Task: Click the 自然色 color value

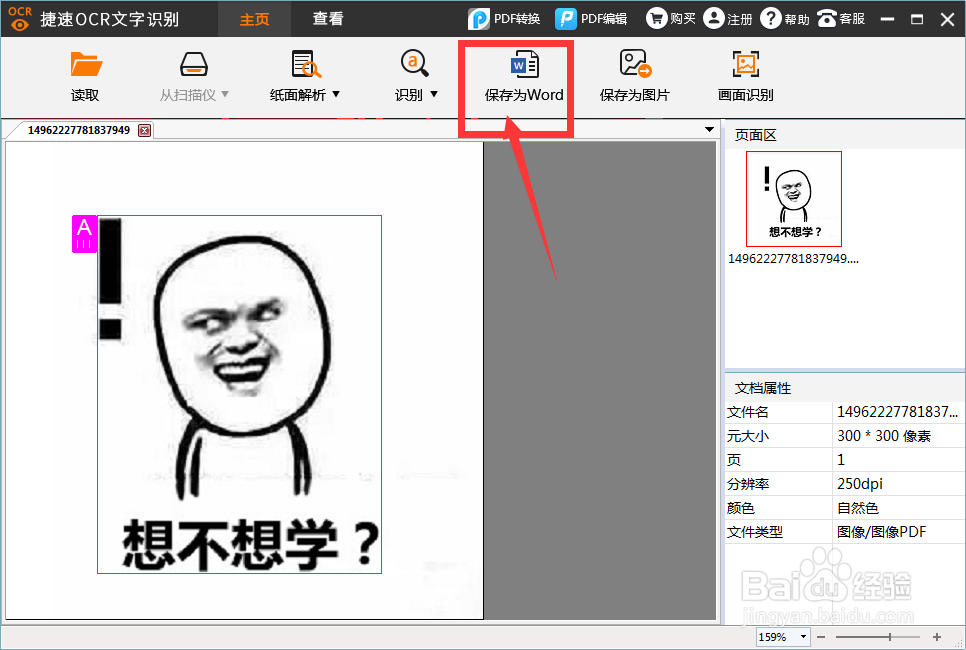Action: pos(858,508)
